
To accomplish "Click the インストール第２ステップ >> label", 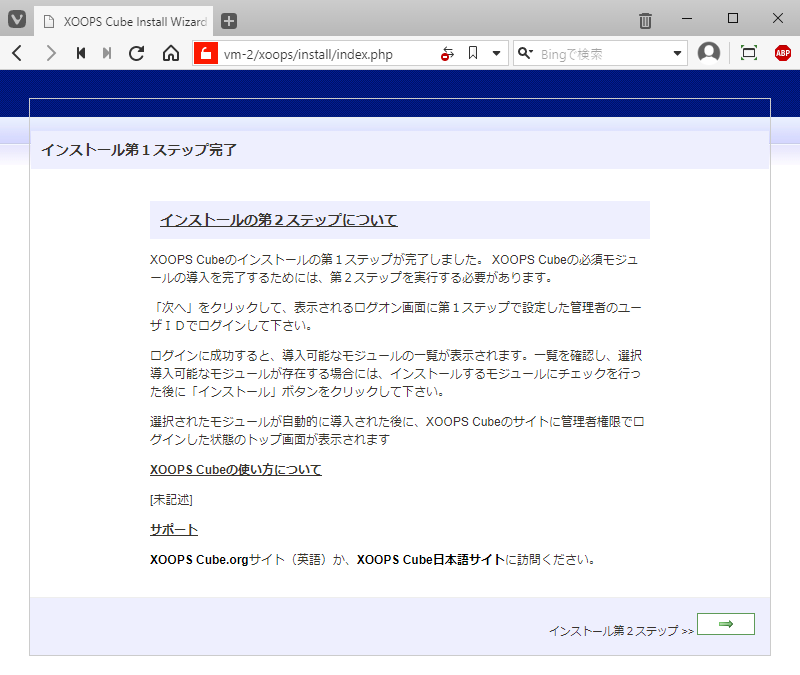I will (621, 631).
